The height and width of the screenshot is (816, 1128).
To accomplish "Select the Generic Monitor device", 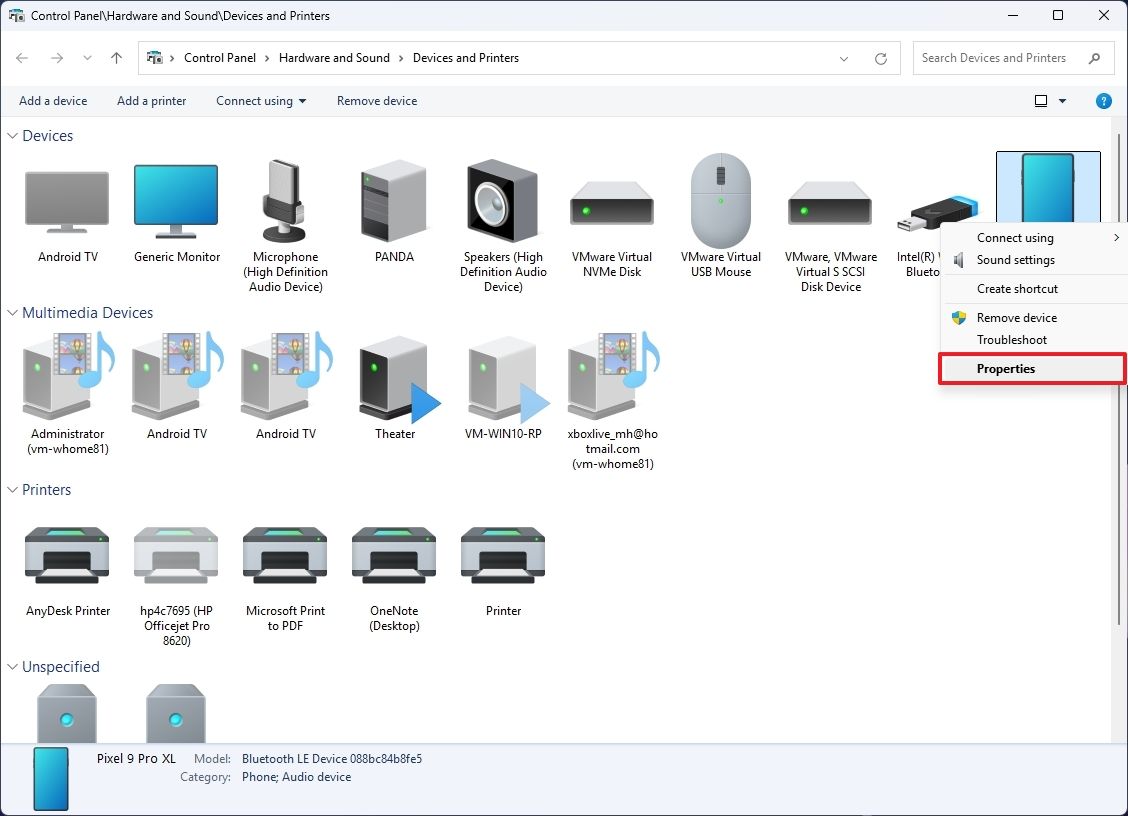I will tap(175, 200).
